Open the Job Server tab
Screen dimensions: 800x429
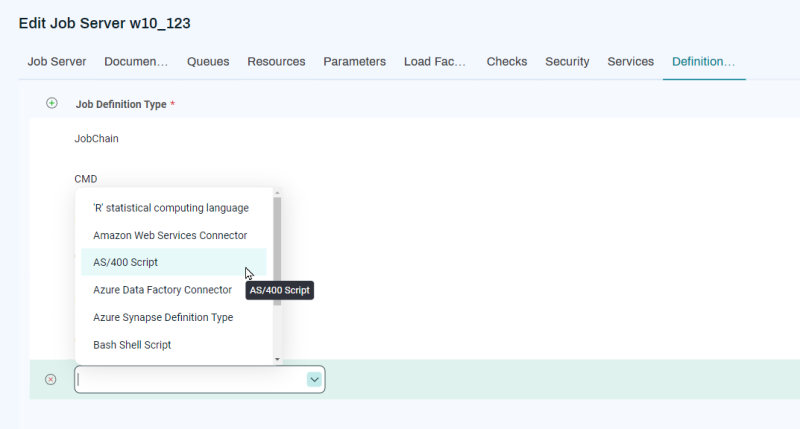coord(56,62)
